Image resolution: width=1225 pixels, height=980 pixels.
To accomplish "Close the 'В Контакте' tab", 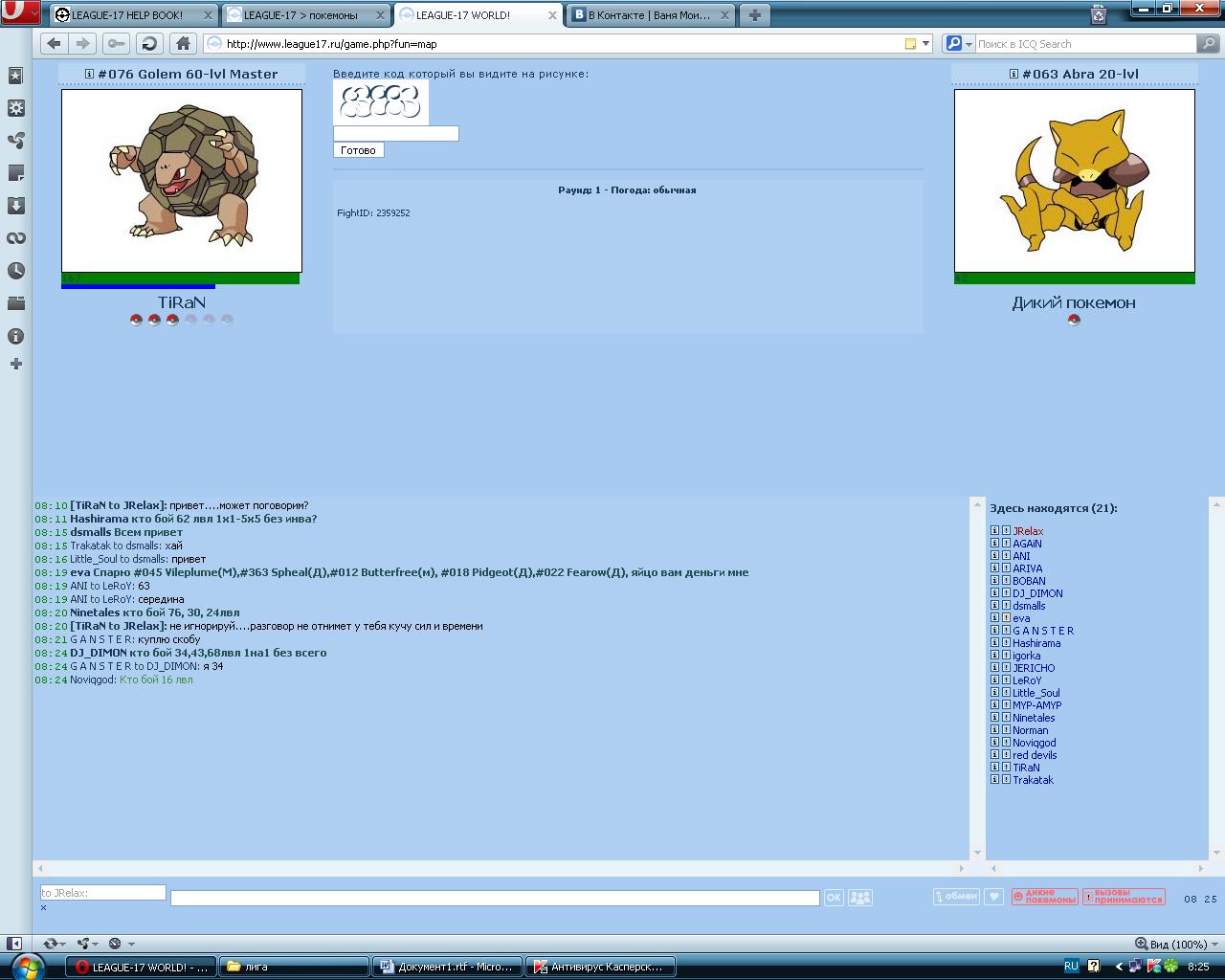I will [724, 15].
